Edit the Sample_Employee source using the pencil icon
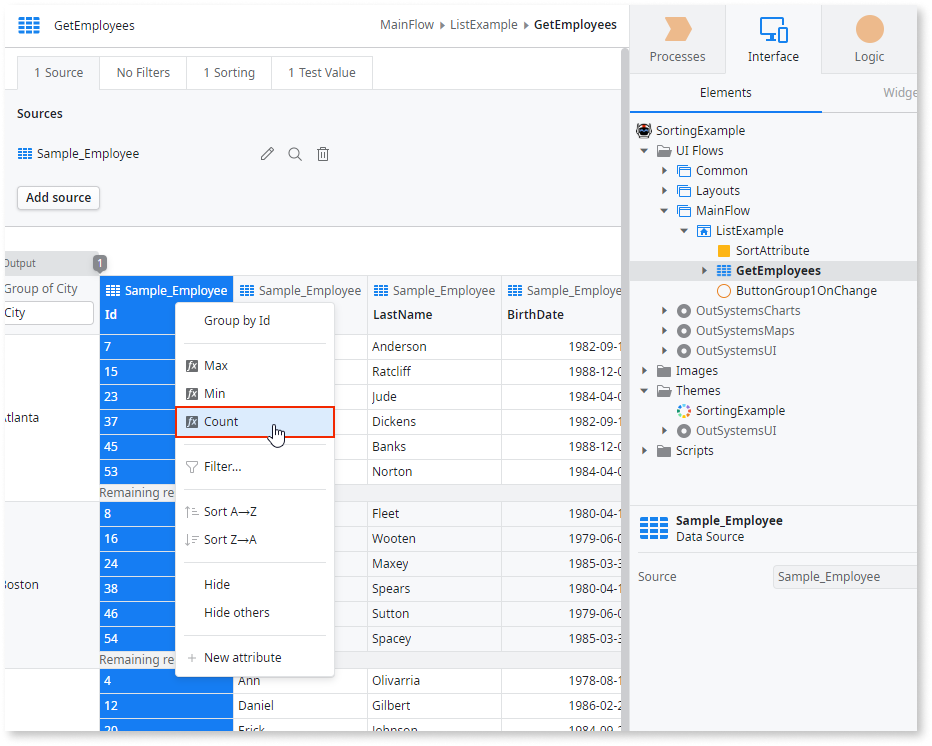Image resolution: width=932 pixels, height=746 pixels. pyautogui.click(x=267, y=153)
